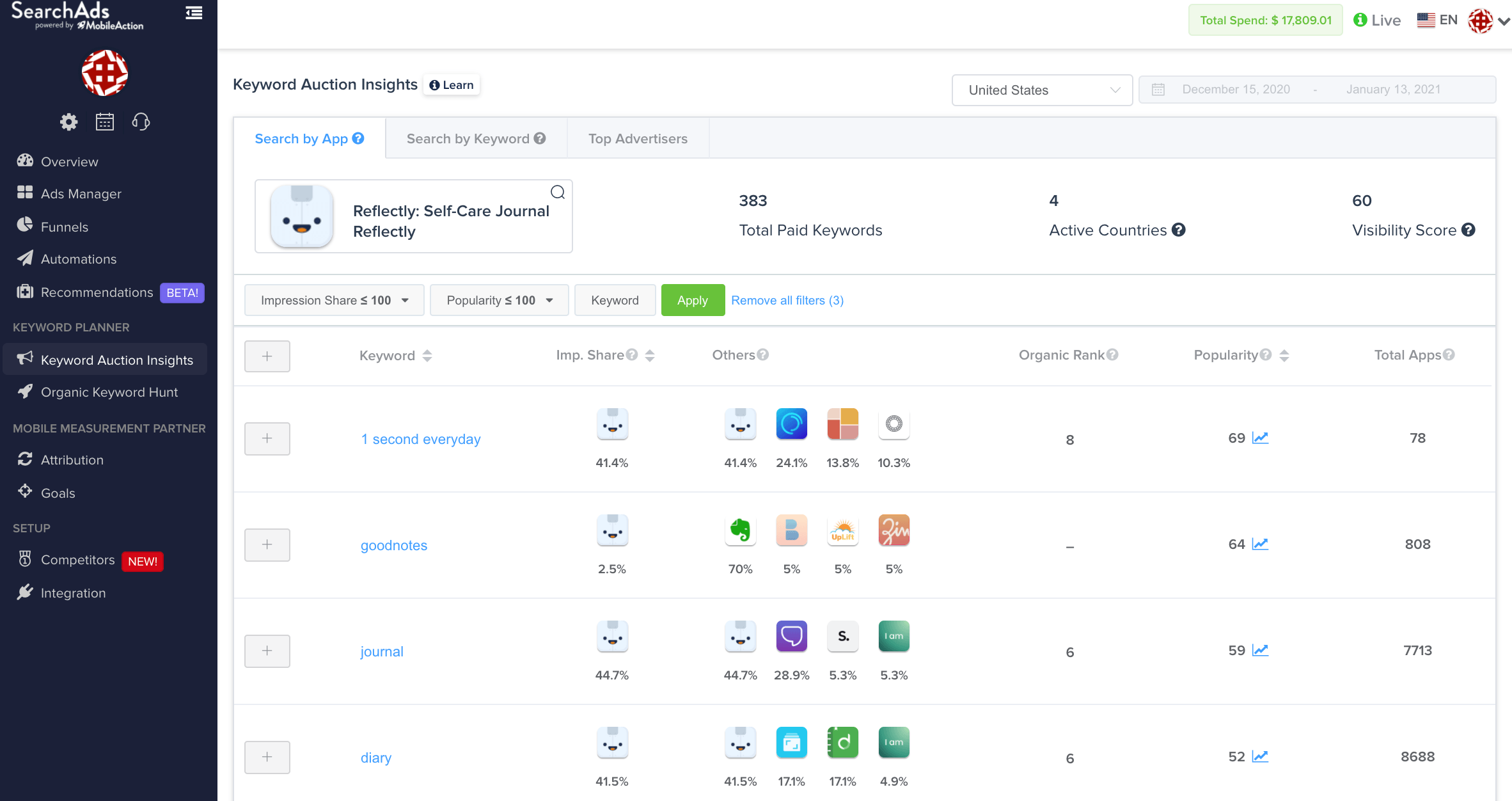This screenshot has width=1512, height=801.
Task: Expand the goodnotes row
Action: click(267, 544)
